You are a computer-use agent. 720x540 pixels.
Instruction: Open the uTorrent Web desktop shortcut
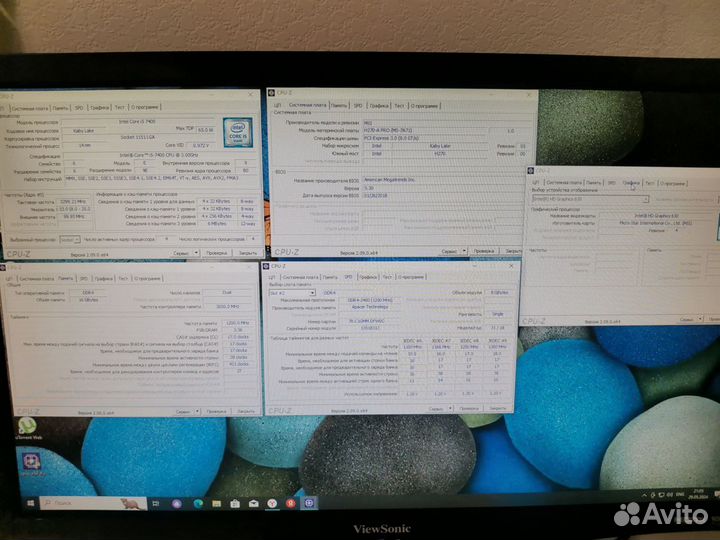(x=28, y=428)
